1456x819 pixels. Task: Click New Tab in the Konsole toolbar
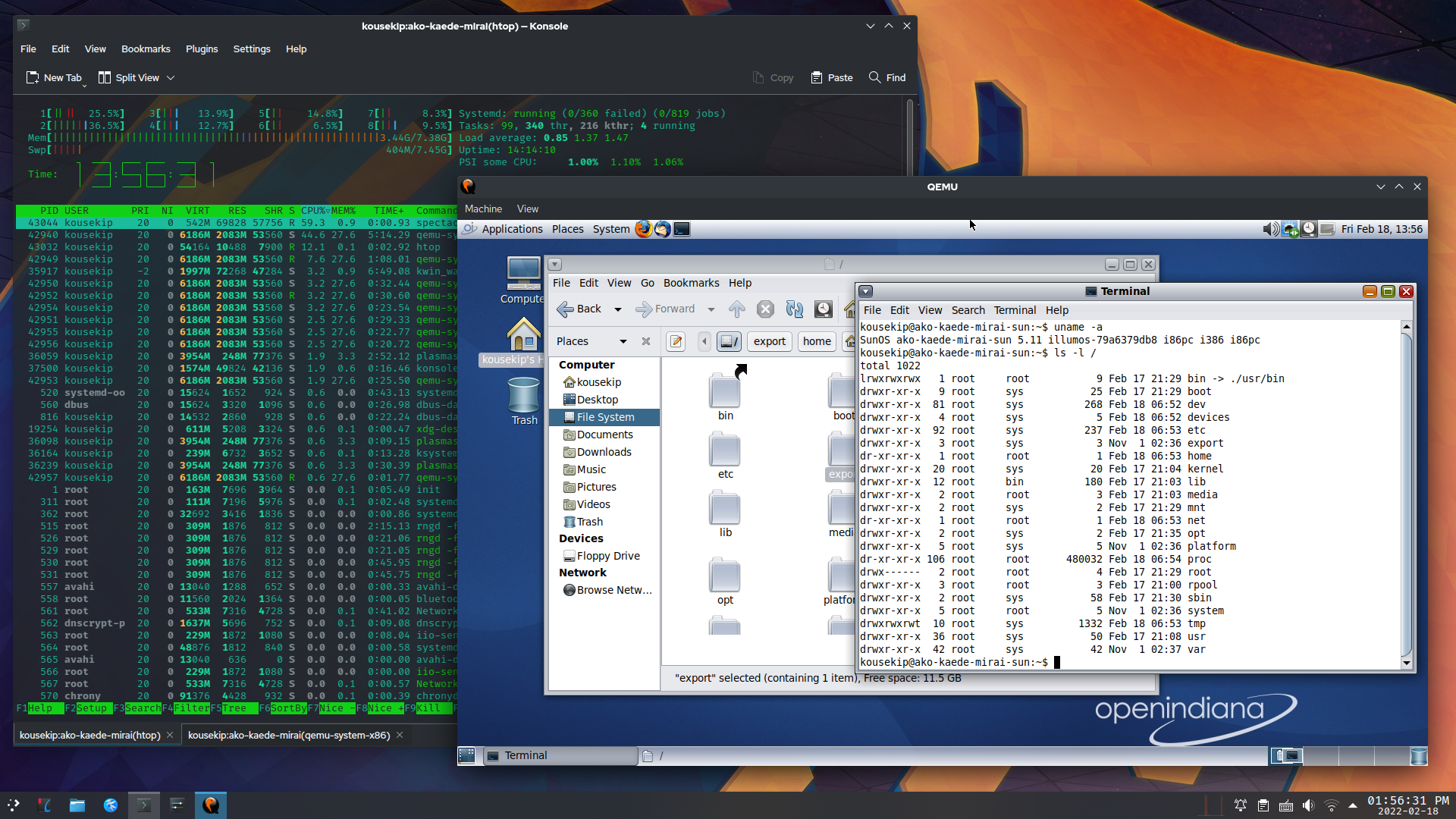click(x=54, y=77)
